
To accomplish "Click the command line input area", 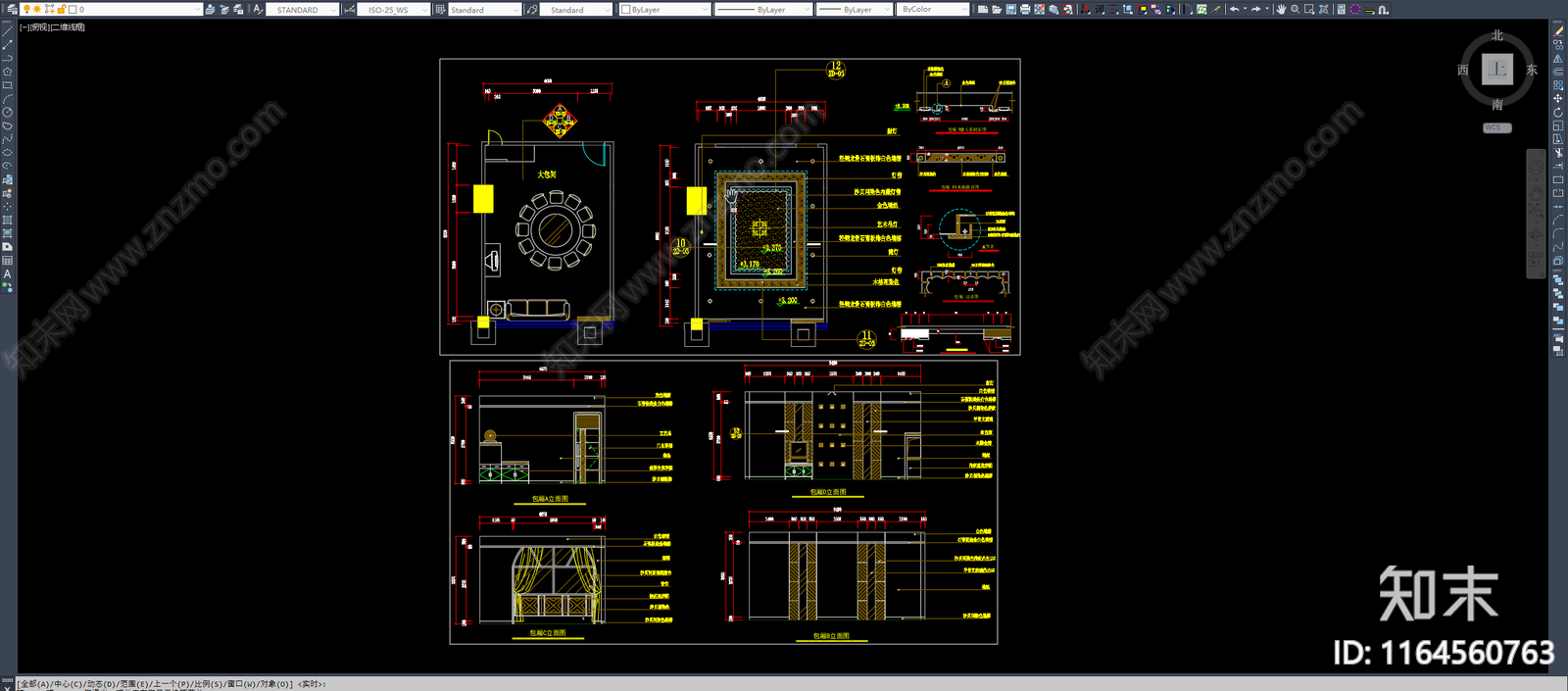I will coord(784,684).
